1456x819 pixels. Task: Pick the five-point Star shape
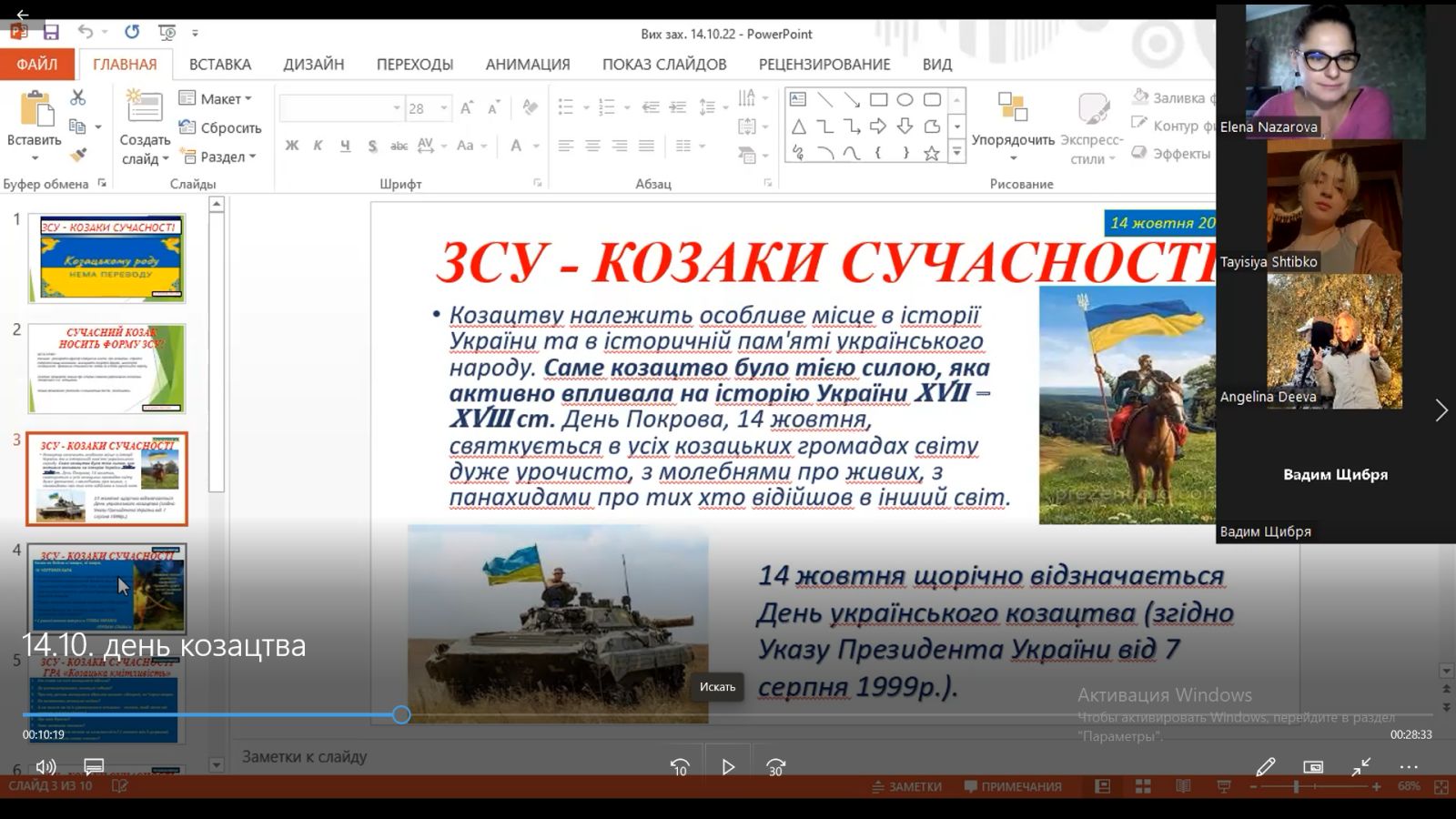click(932, 153)
